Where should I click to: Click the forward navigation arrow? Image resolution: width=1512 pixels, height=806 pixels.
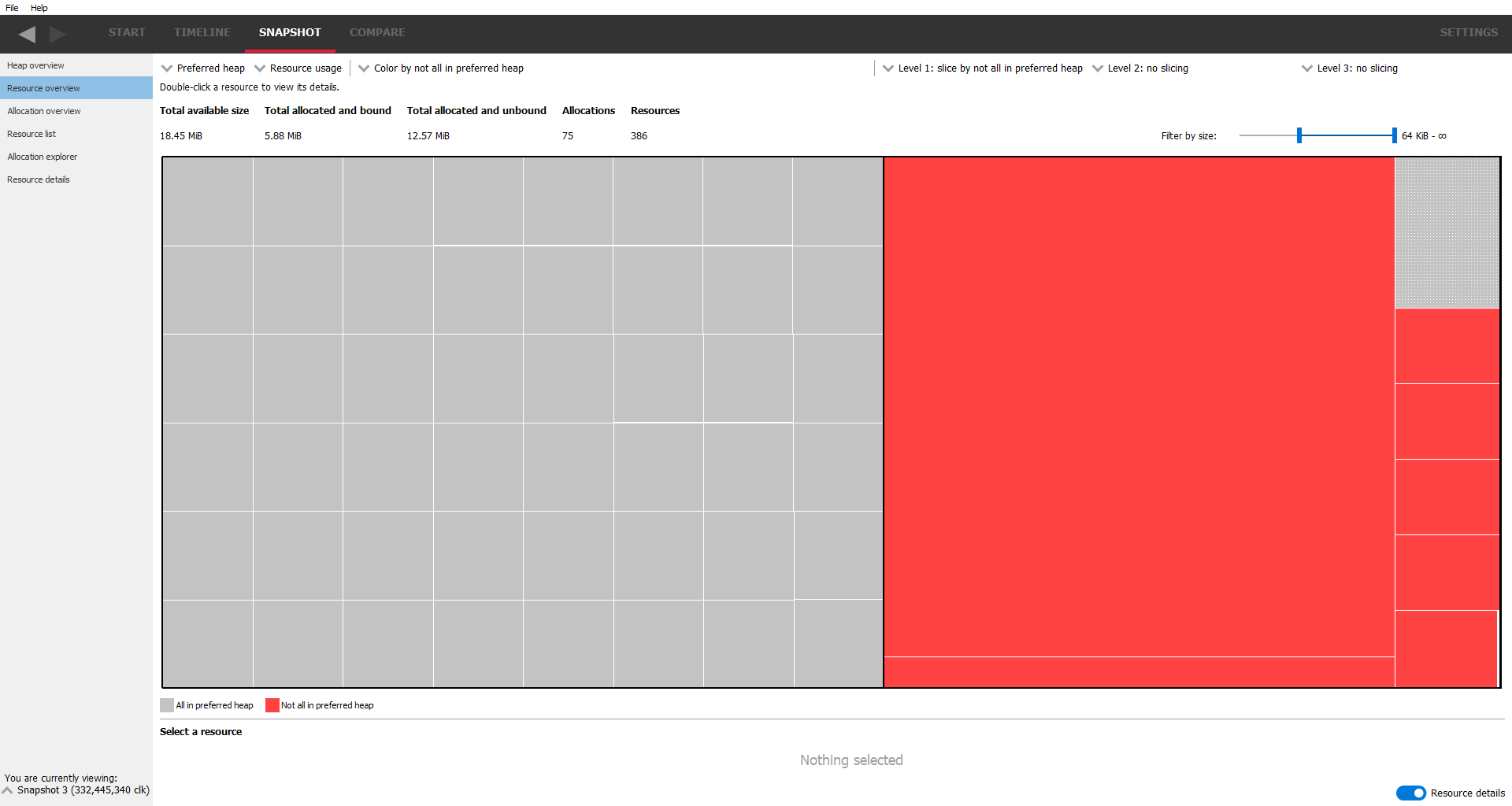click(57, 34)
